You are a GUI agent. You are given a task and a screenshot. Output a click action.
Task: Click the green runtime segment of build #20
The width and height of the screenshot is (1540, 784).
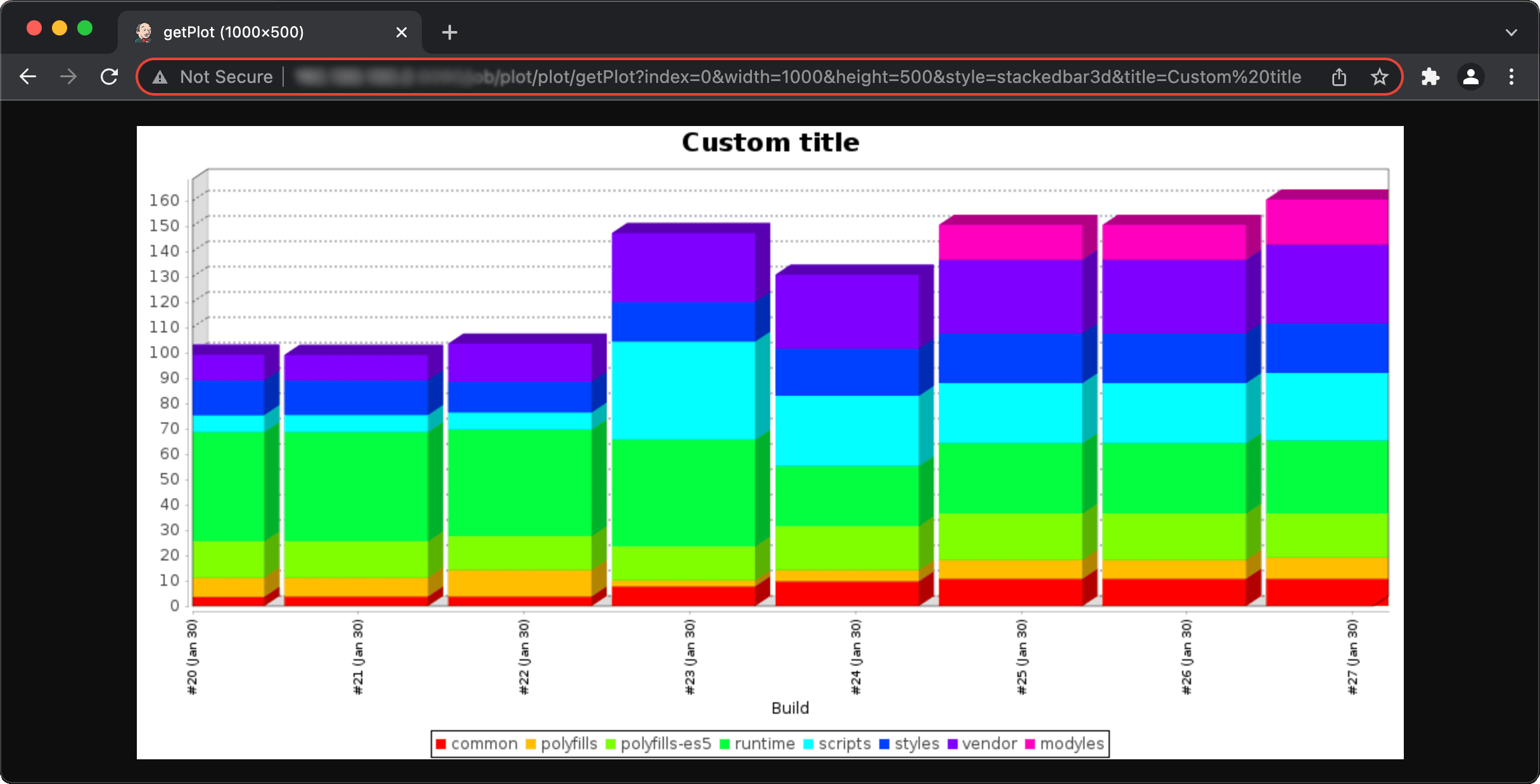tap(228, 486)
